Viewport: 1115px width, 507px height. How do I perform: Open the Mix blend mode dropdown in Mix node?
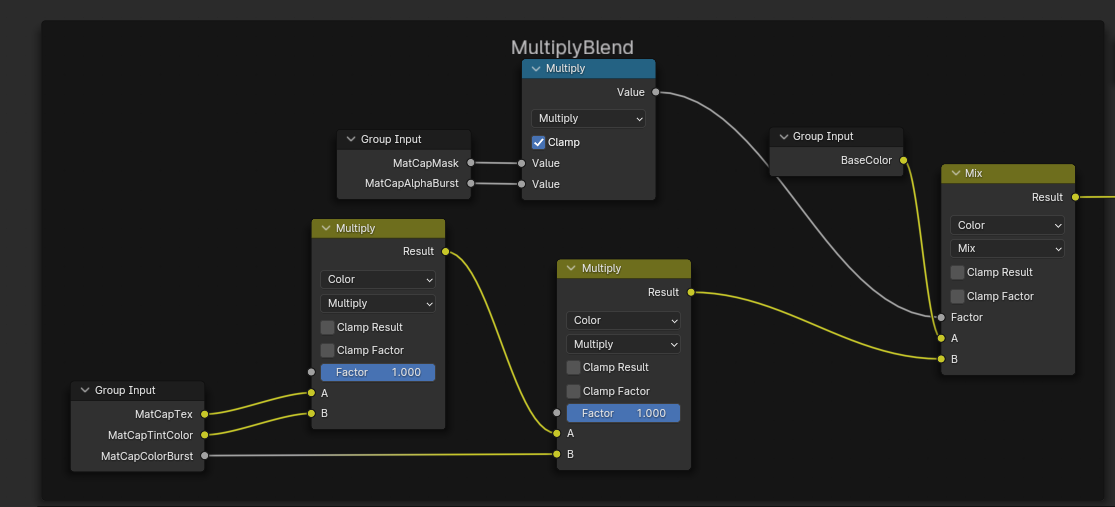1007,248
